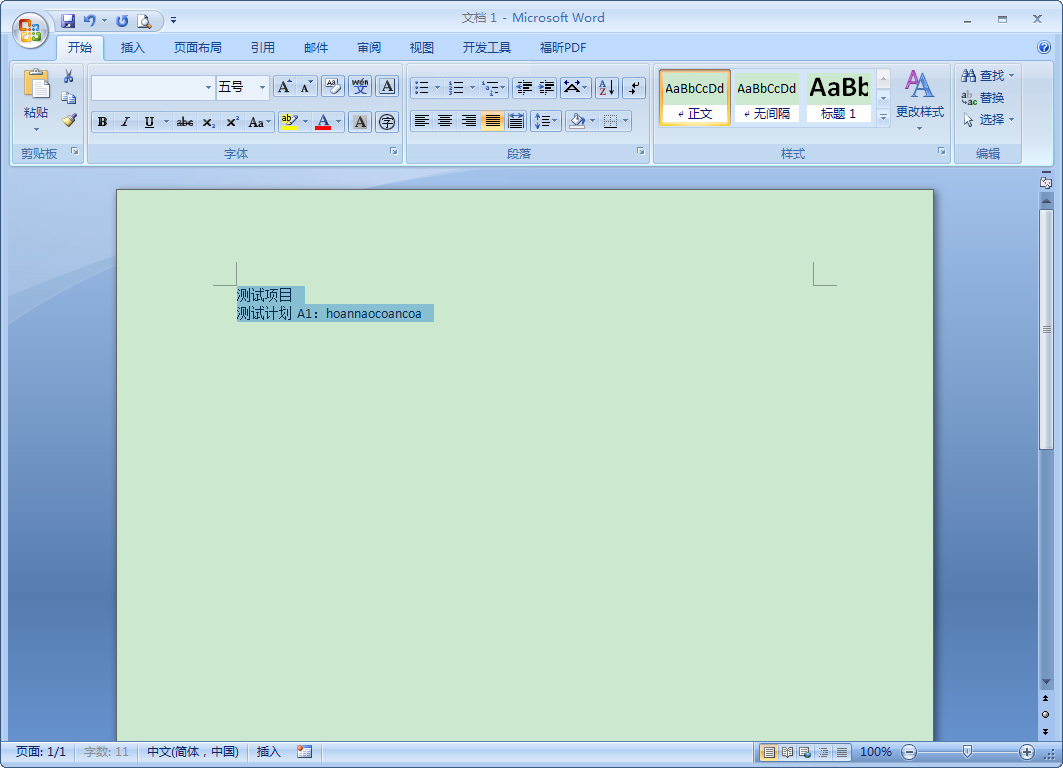Screen dimensions: 1063x768
Task: Open the Pinyin Guide icon in Font group
Action: pos(360,88)
